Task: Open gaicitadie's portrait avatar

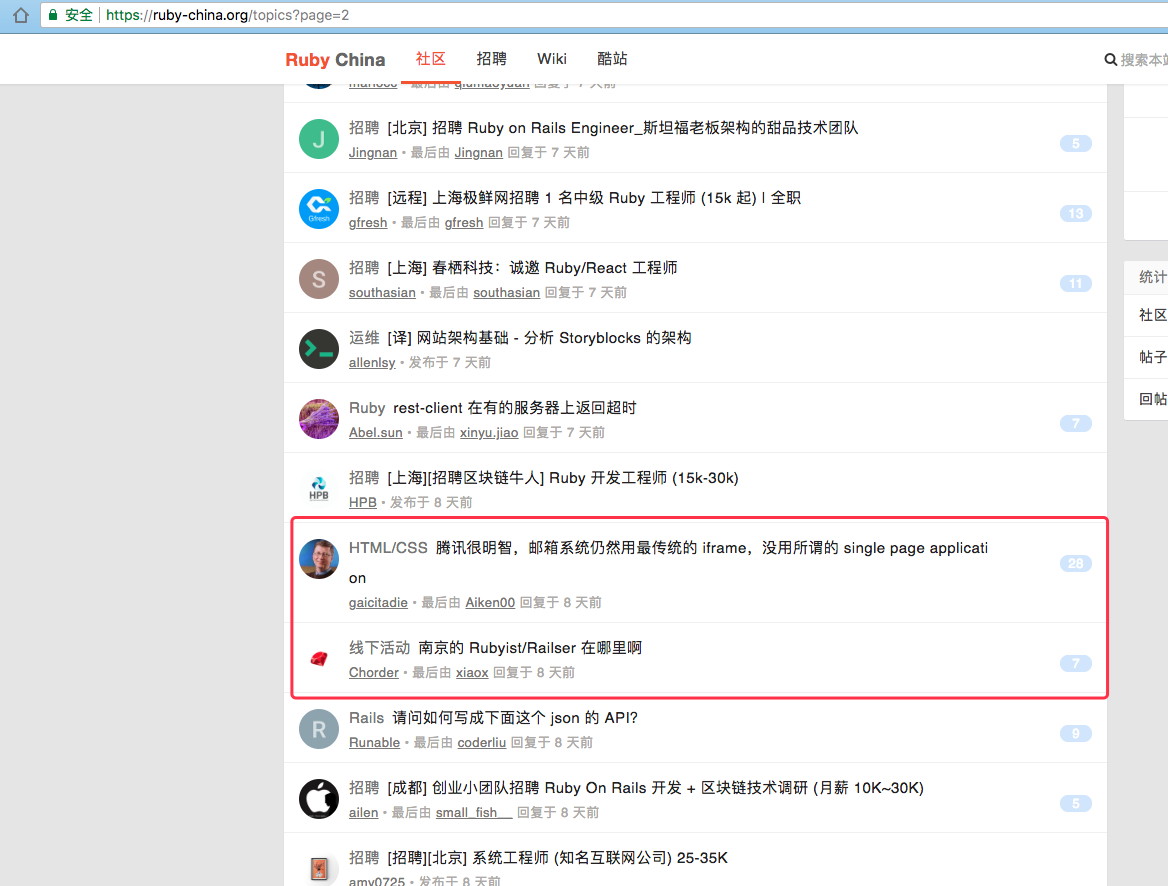Action: [x=319, y=559]
